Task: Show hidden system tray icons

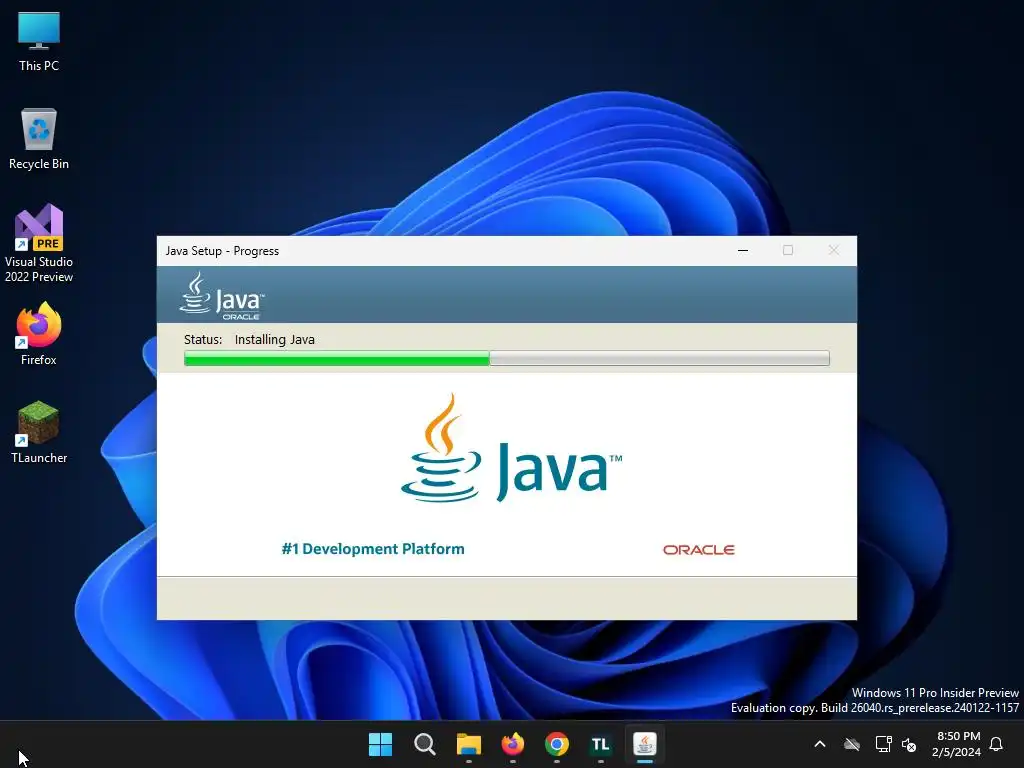Action: [820, 744]
